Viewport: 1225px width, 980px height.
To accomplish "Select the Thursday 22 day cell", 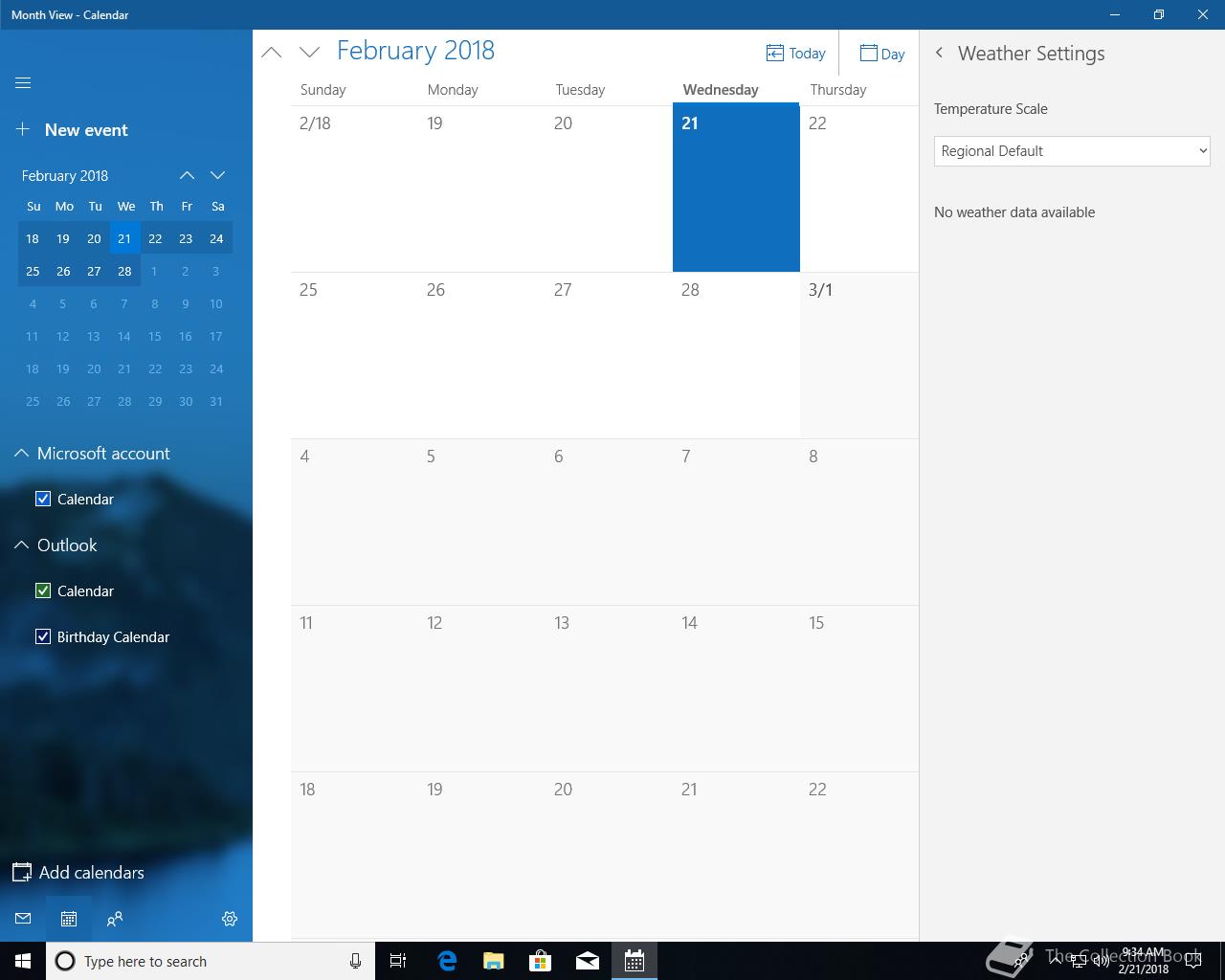I will (859, 188).
